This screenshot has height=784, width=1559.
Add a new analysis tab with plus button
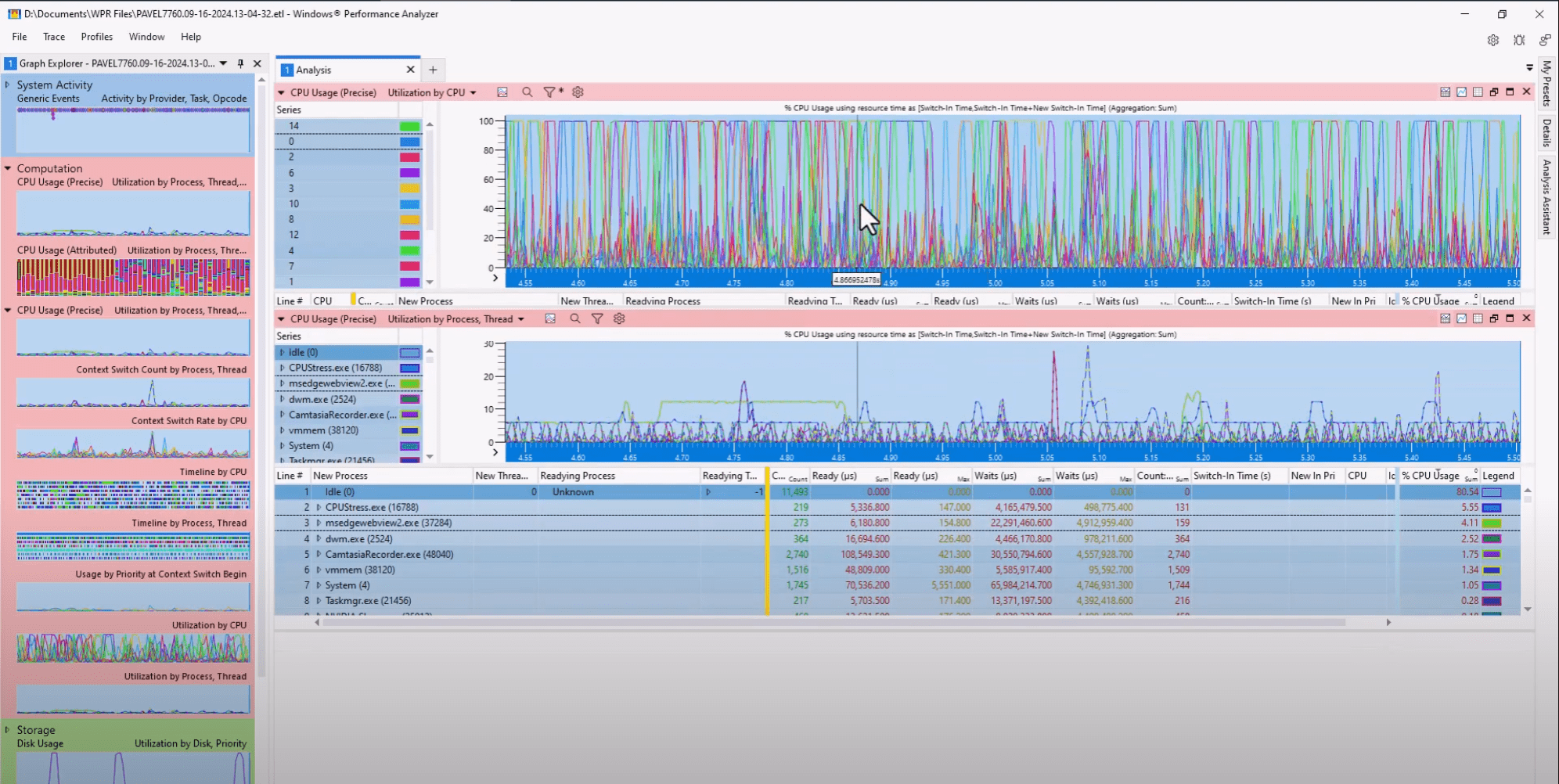433,70
